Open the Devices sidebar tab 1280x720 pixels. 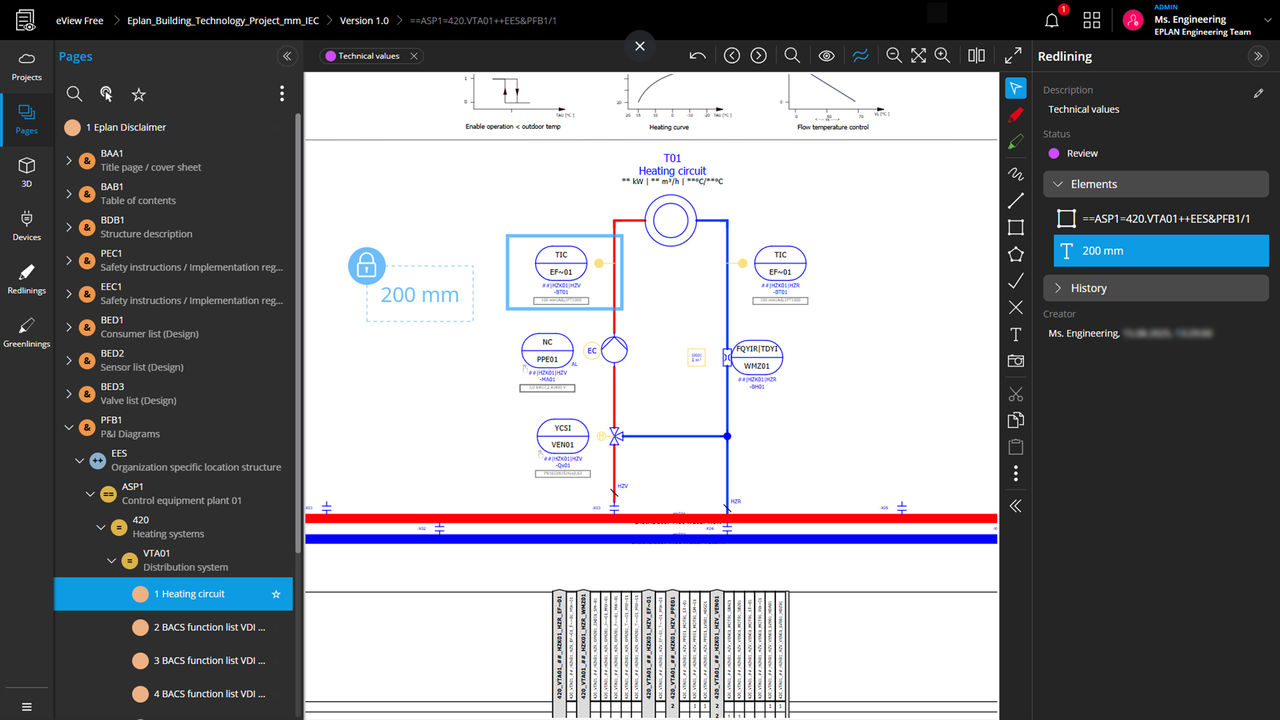(x=27, y=225)
